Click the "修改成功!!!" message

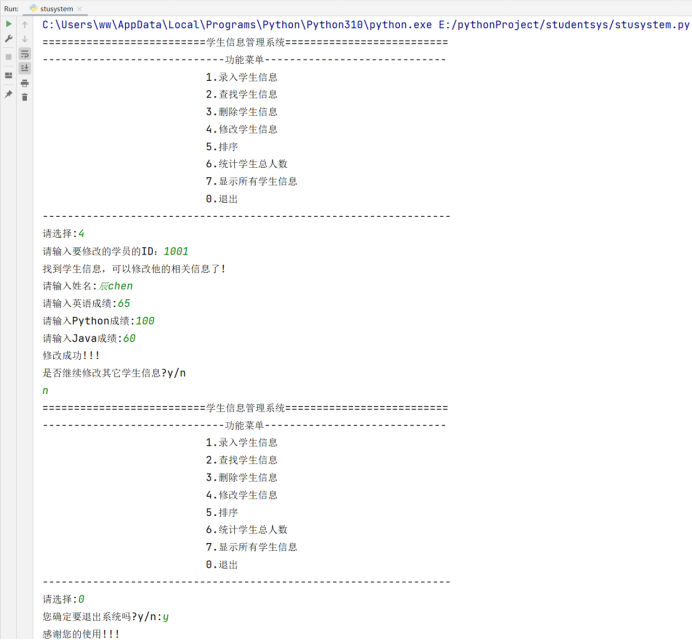point(71,355)
